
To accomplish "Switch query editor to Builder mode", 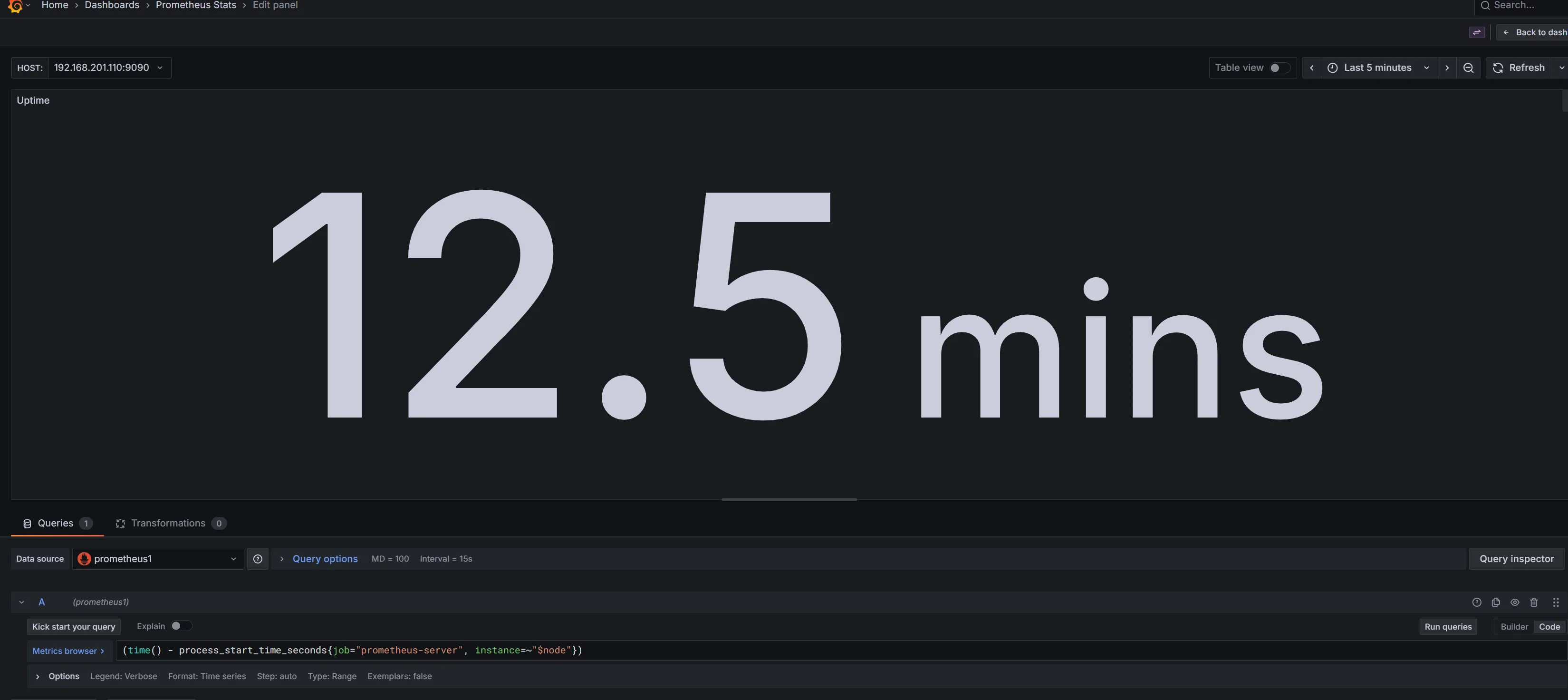I will pos(1513,626).
